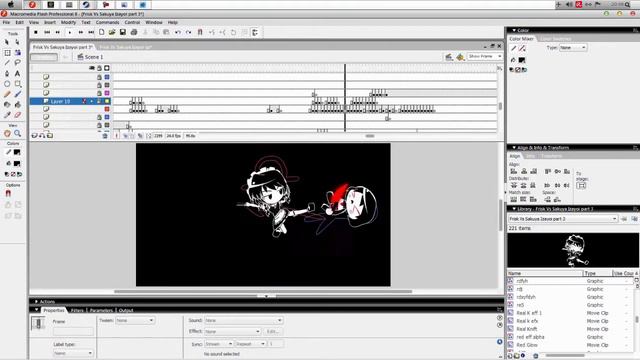Select the Eyedropper tool
The width and height of the screenshot is (640, 360).
(x=7, y=115)
